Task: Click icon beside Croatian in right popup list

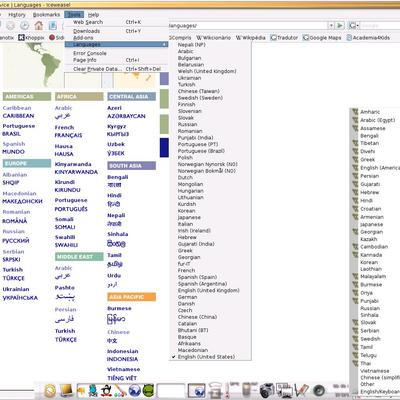Action: pyautogui.click(x=355, y=209)
